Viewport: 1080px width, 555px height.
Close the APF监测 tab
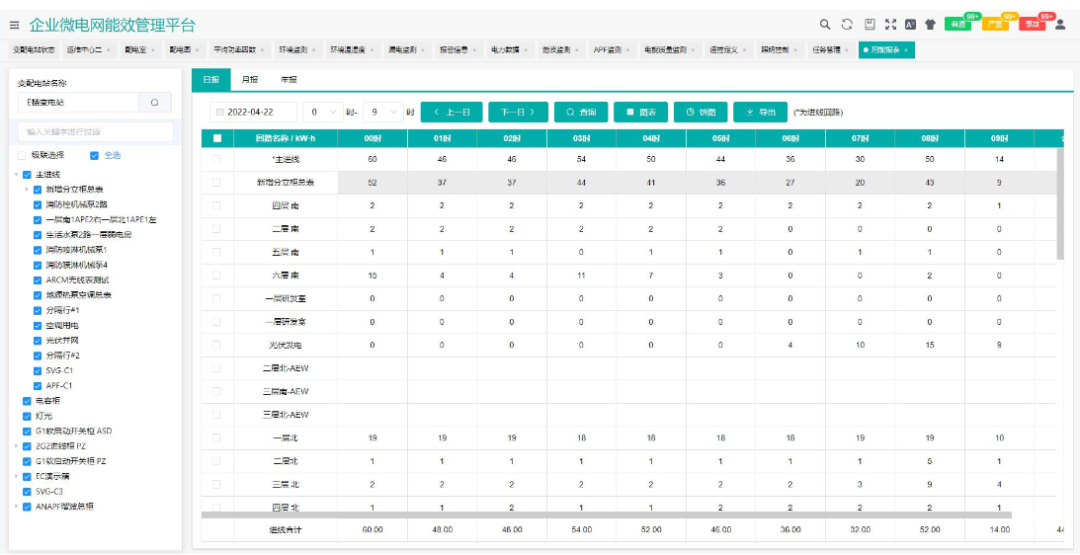click(629, 50)
